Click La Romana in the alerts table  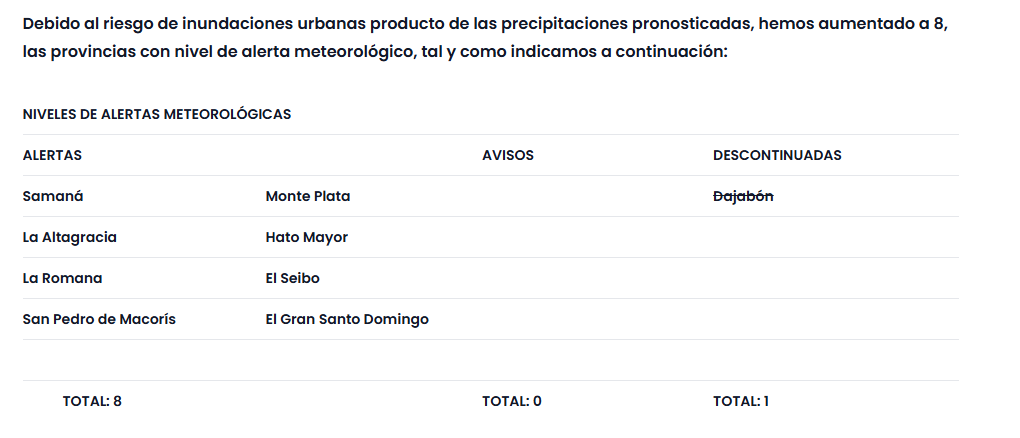pos(62,279)
